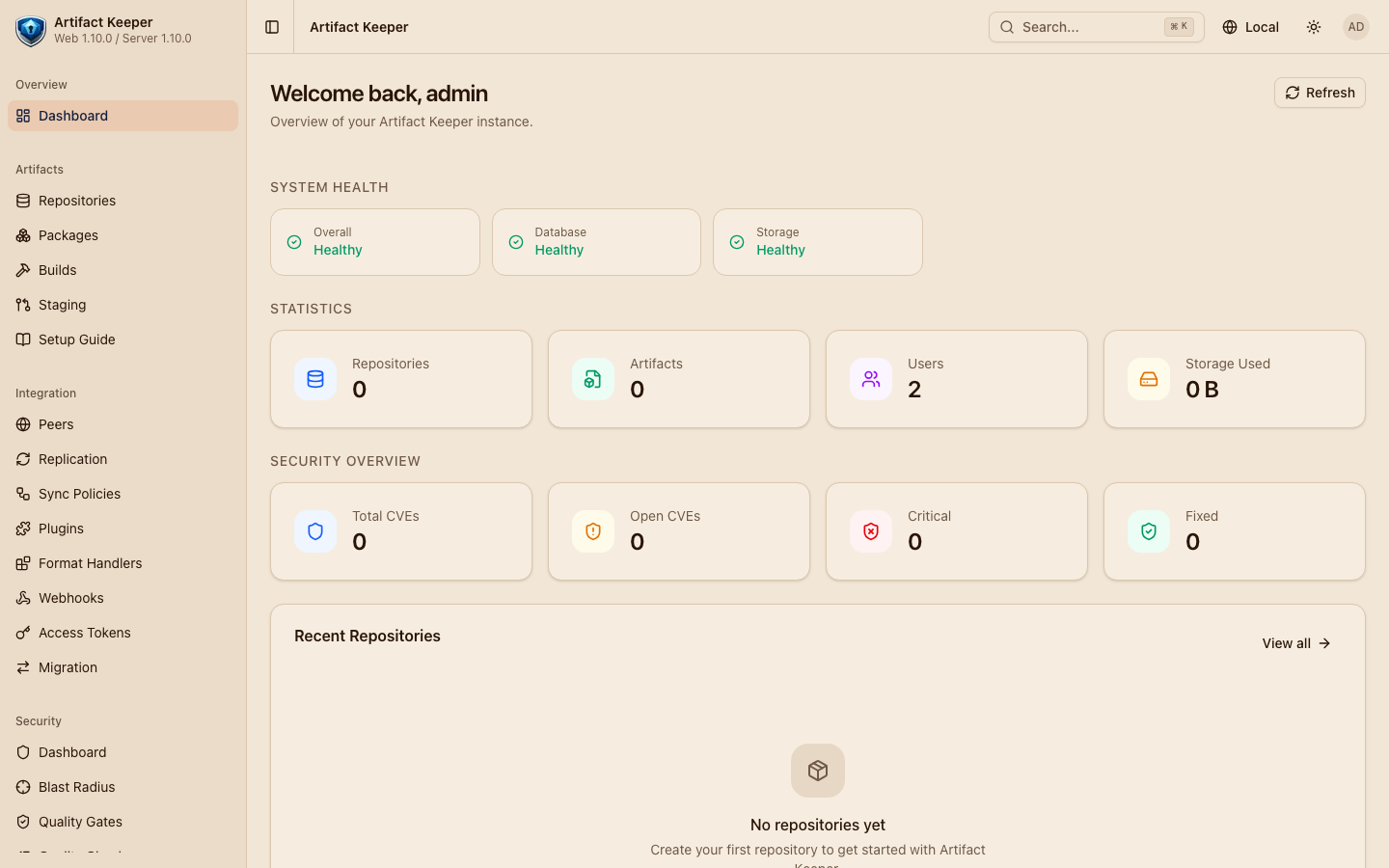Click the Database Healthy check icon
Image resolution: width=1389 pixels, height=868 pixels.
(x=516, y=242)
